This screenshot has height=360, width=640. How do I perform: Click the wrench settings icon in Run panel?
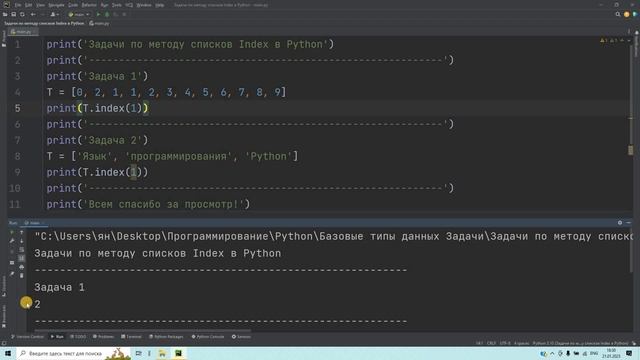click(x=12, y=241)
